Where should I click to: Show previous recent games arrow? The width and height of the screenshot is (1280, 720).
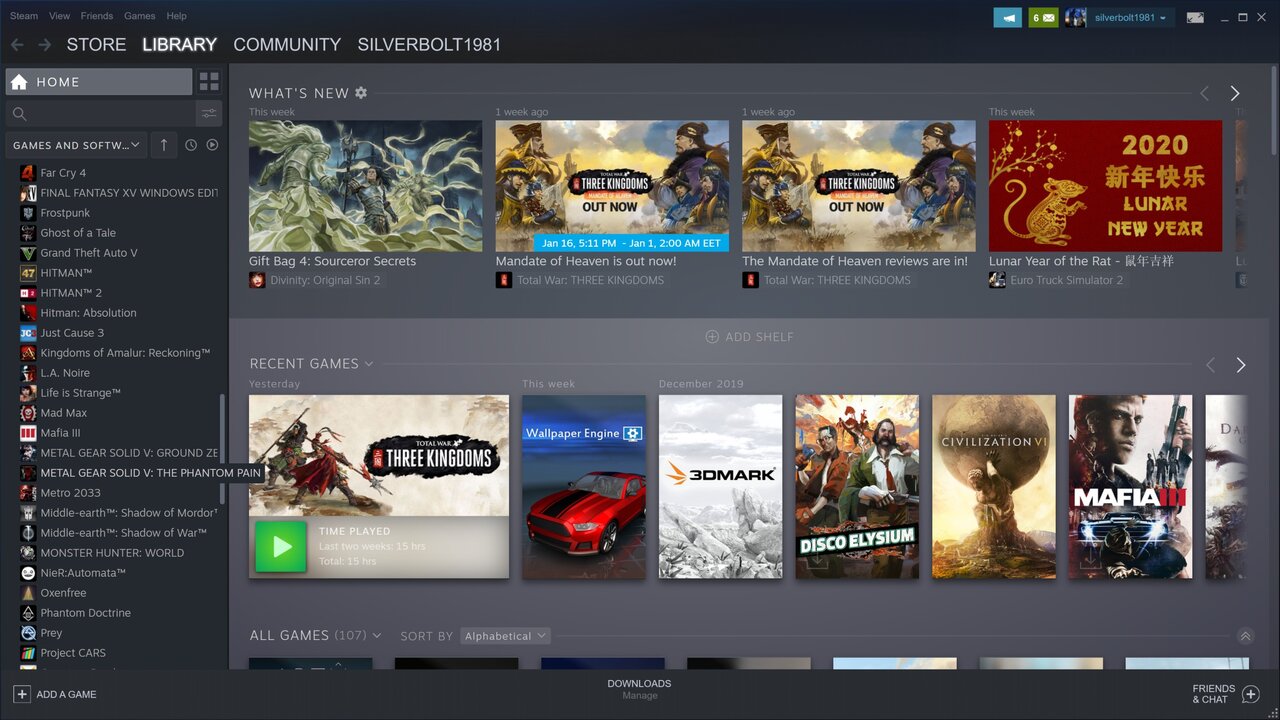[1210, 365]
